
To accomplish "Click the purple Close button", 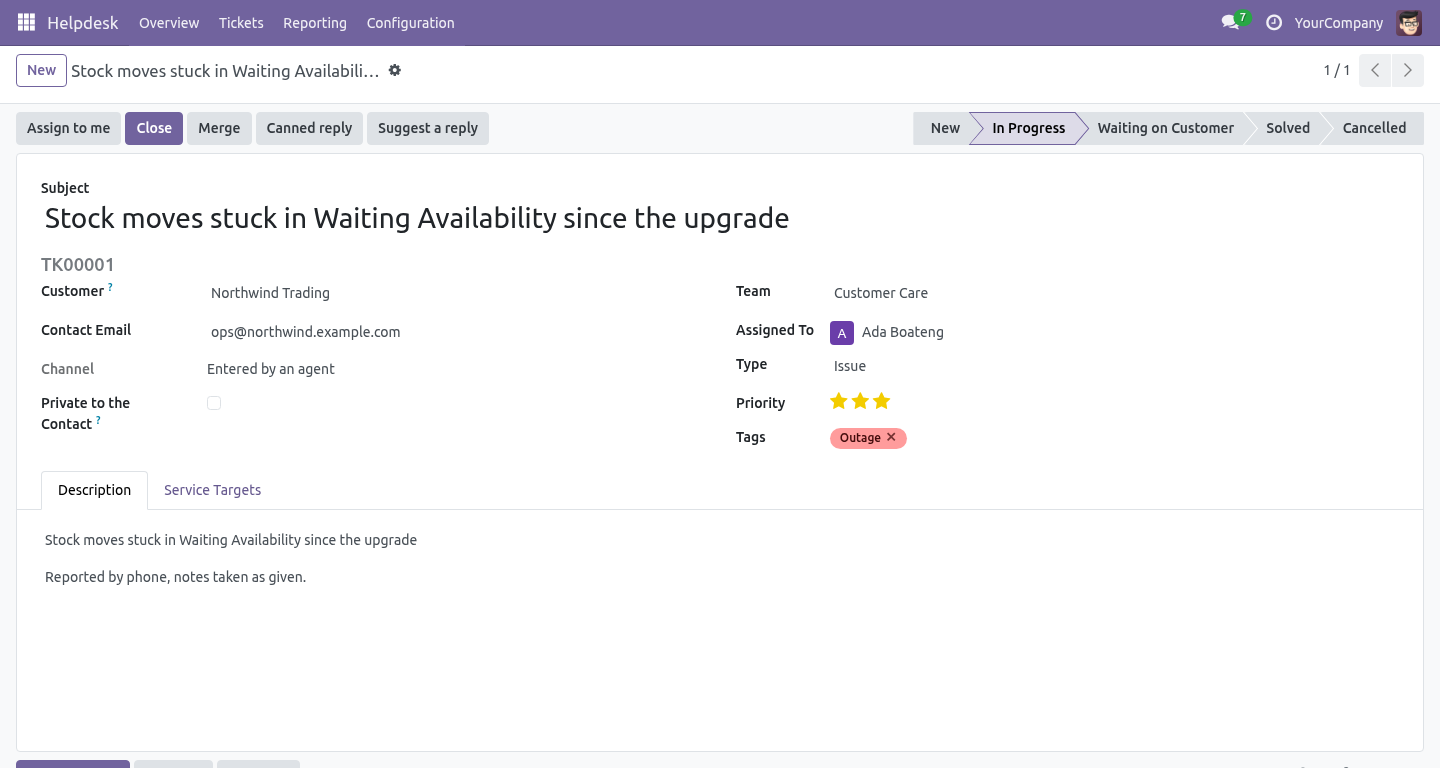I will [154, 128].
